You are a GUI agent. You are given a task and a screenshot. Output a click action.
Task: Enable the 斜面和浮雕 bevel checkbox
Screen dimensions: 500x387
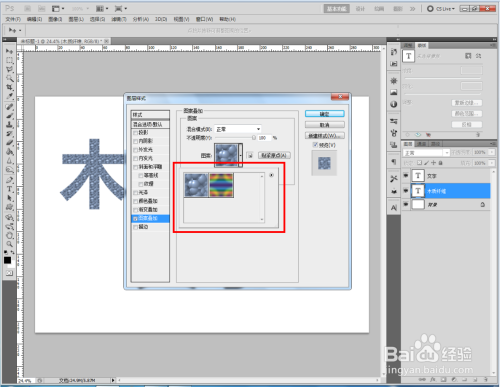tap(136, 167)
